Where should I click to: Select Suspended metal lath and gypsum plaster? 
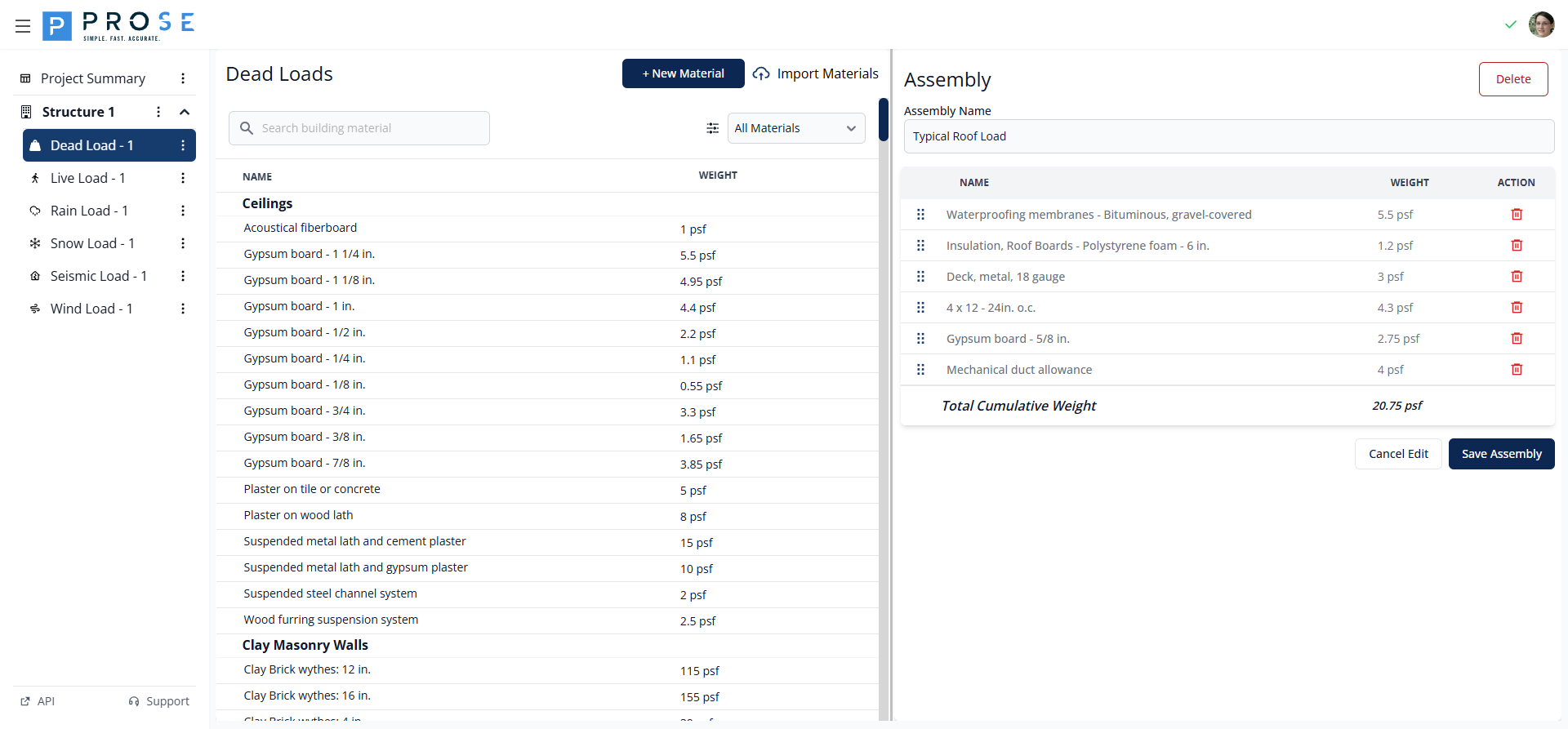pyautogui.click(x=547, y=568)
